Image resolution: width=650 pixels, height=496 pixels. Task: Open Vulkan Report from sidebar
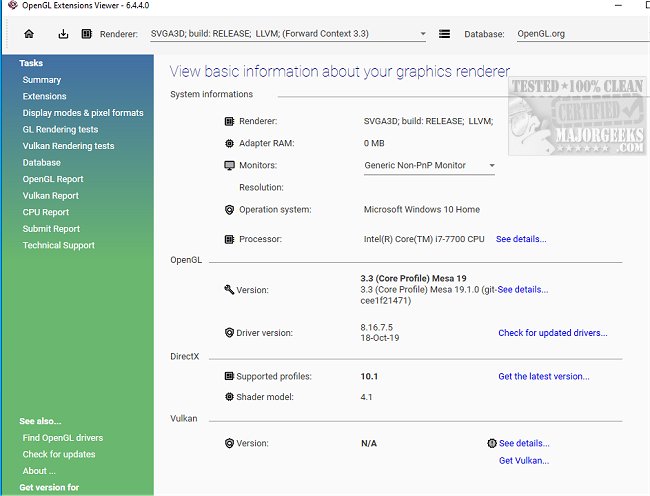(x=50, y=196)
